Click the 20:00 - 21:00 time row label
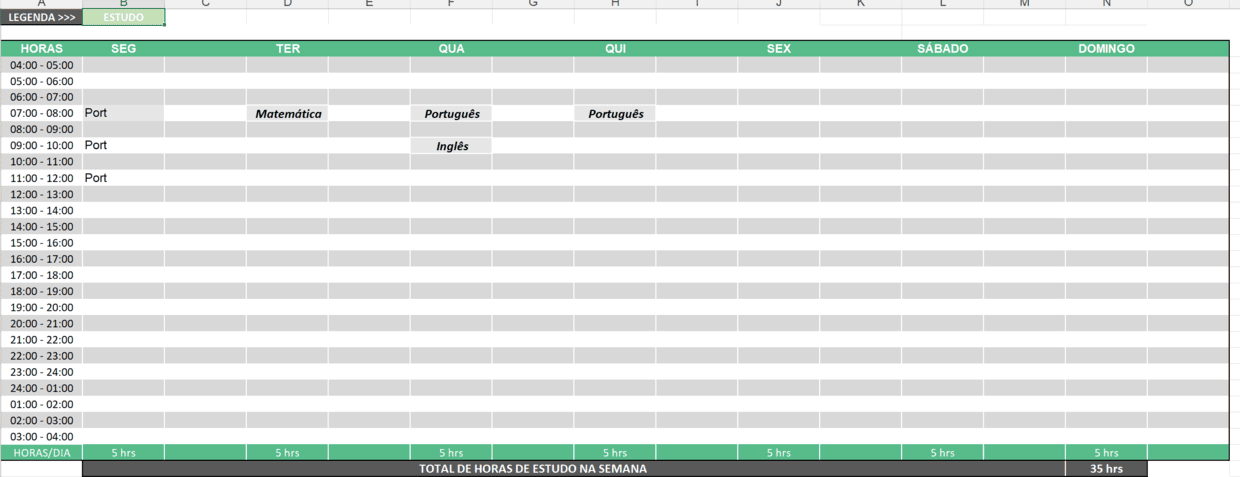The height and width of the screenshot is (477, 1240). pos(42,323)
